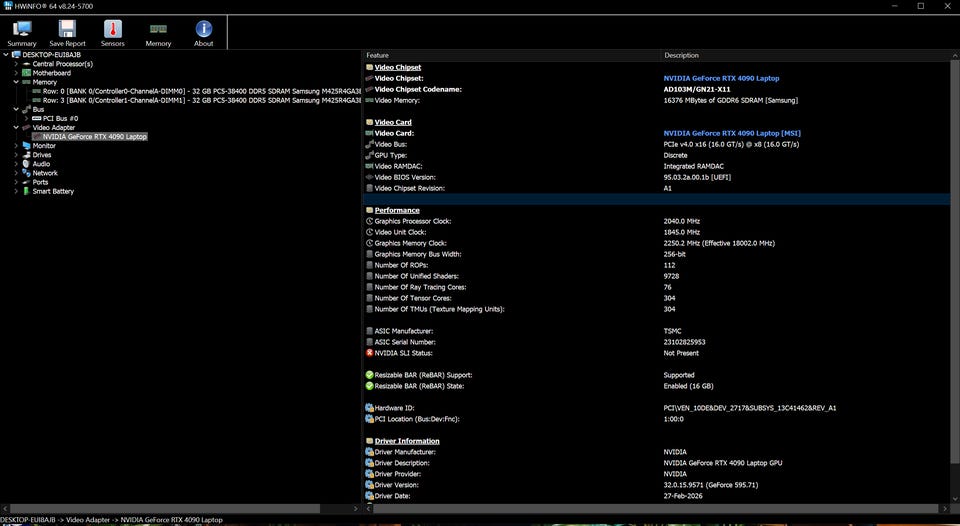Expand the Central Processor(s) node
Image resolution: width=960 pixels, height=526 pixels.
16,64
